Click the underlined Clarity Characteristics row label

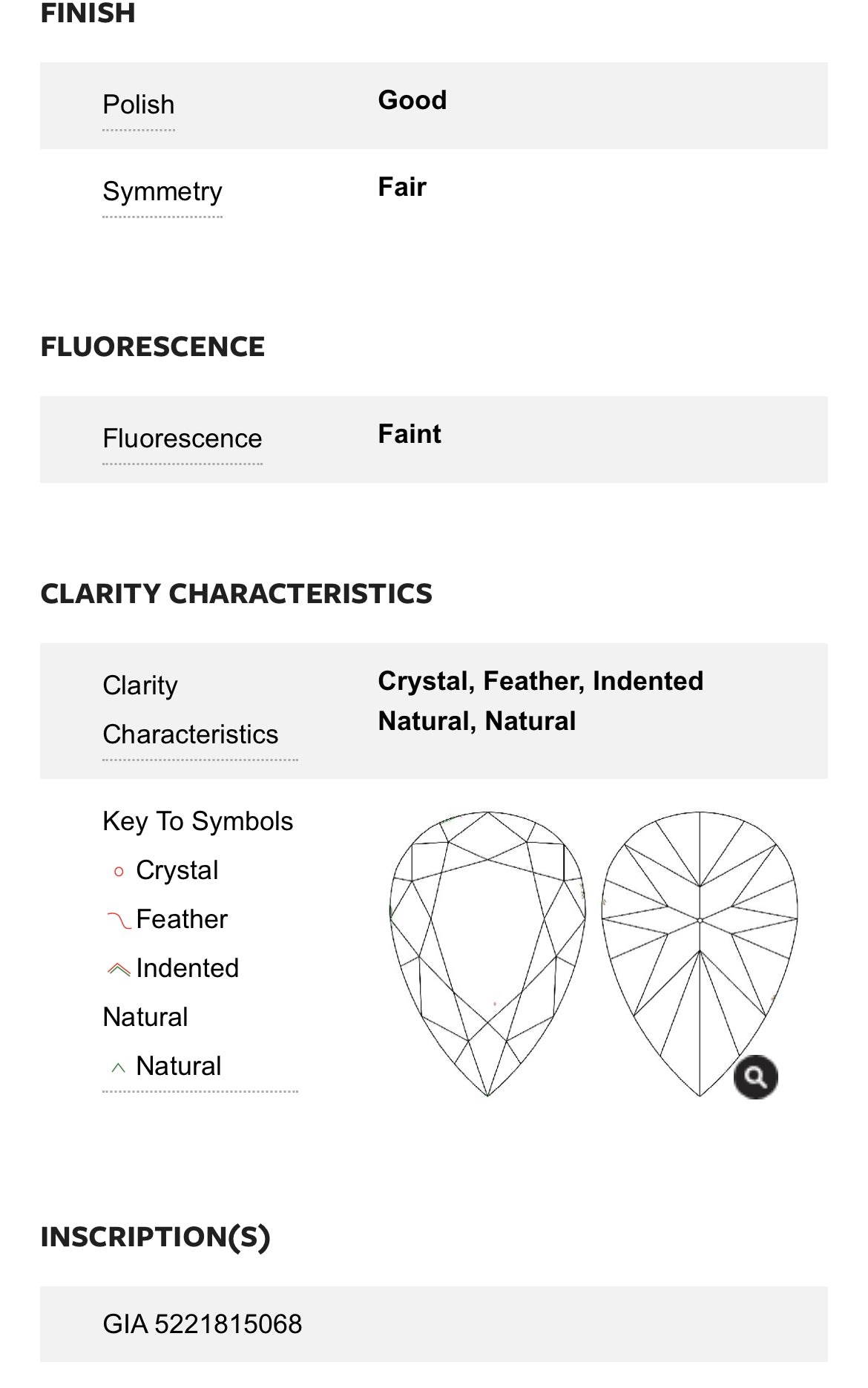tap(191, 711)
